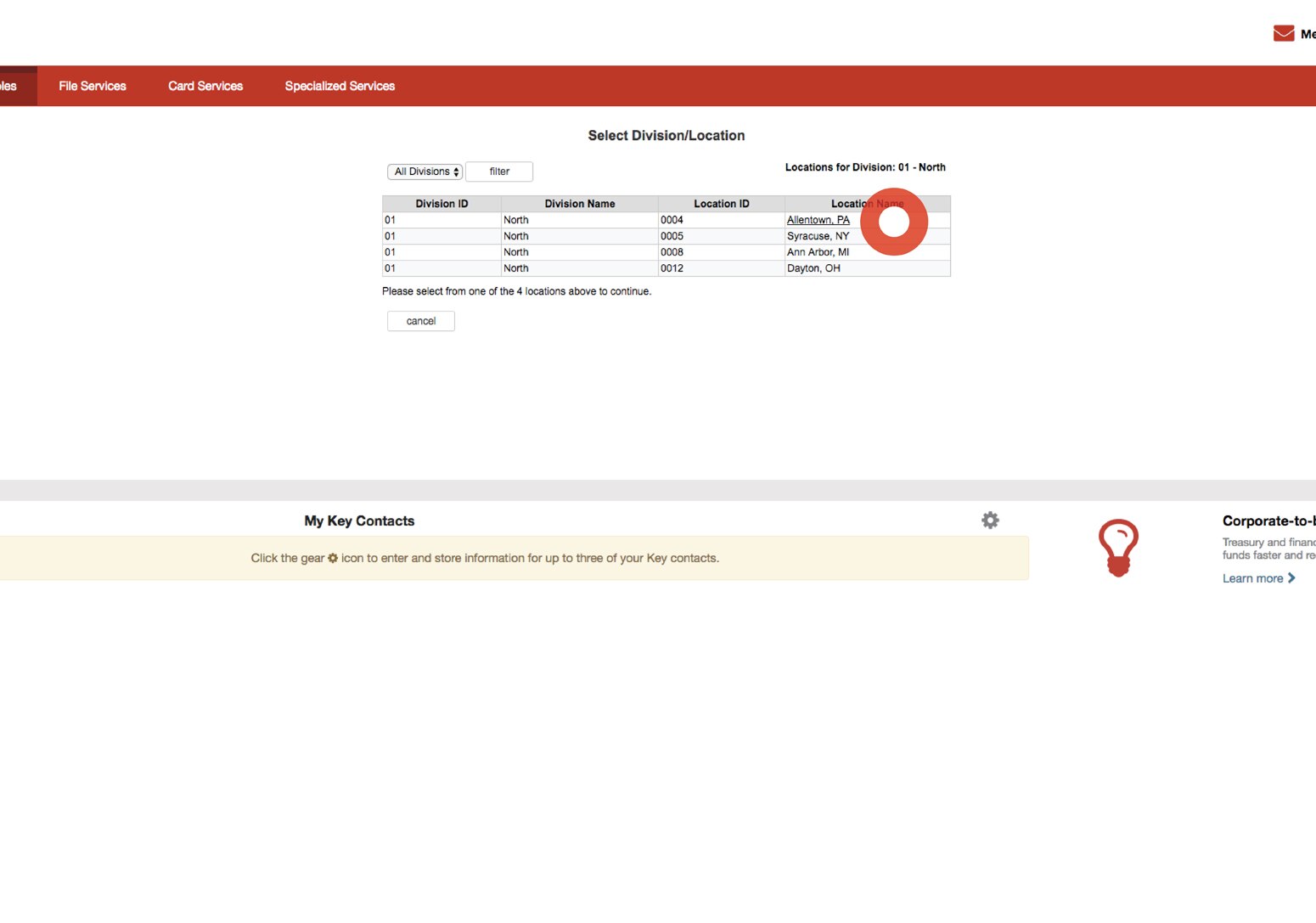This screenshot has height=923, width=1316.
Task: Click the gear symbol inside the Key Contacts message
Action: [x=332, y=558]
